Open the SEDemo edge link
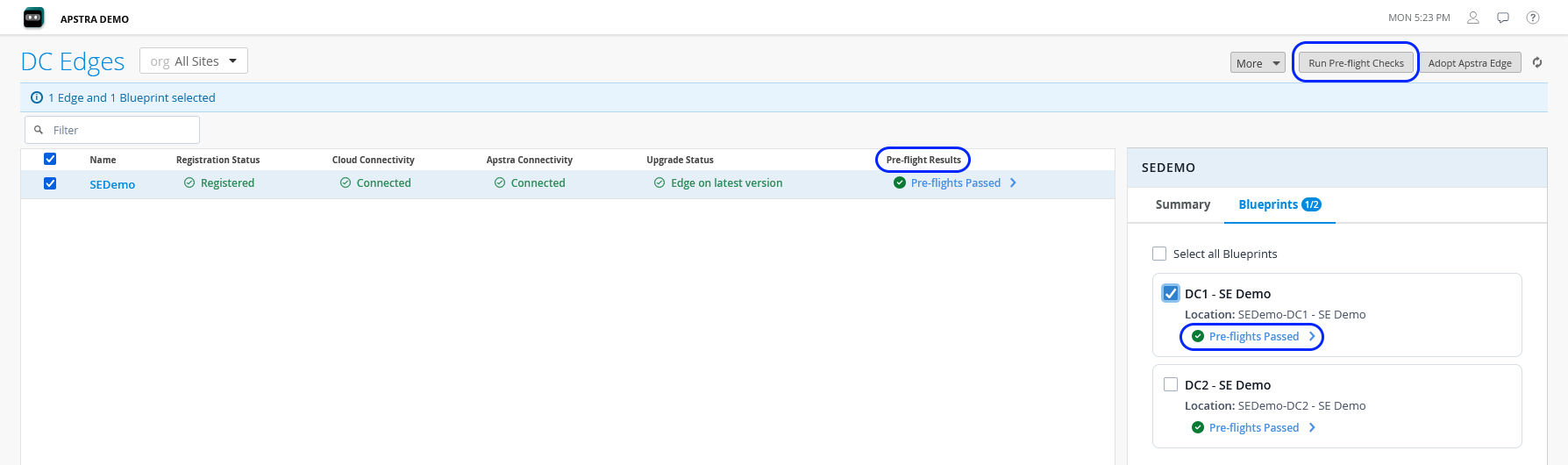This screenshot has height=465, width=1568. coord(112,184)
